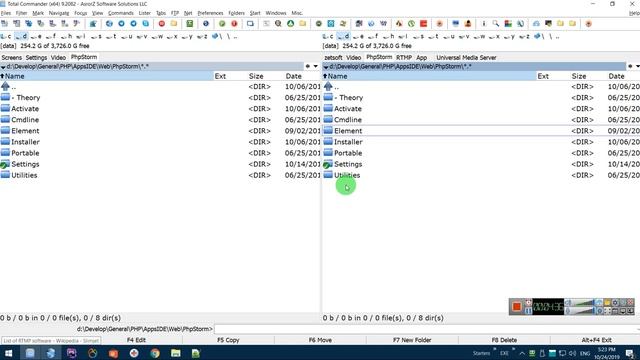This screenshot has height=360, width=640.
Task: Click left panel favorites star button
Action: [308, 66]
